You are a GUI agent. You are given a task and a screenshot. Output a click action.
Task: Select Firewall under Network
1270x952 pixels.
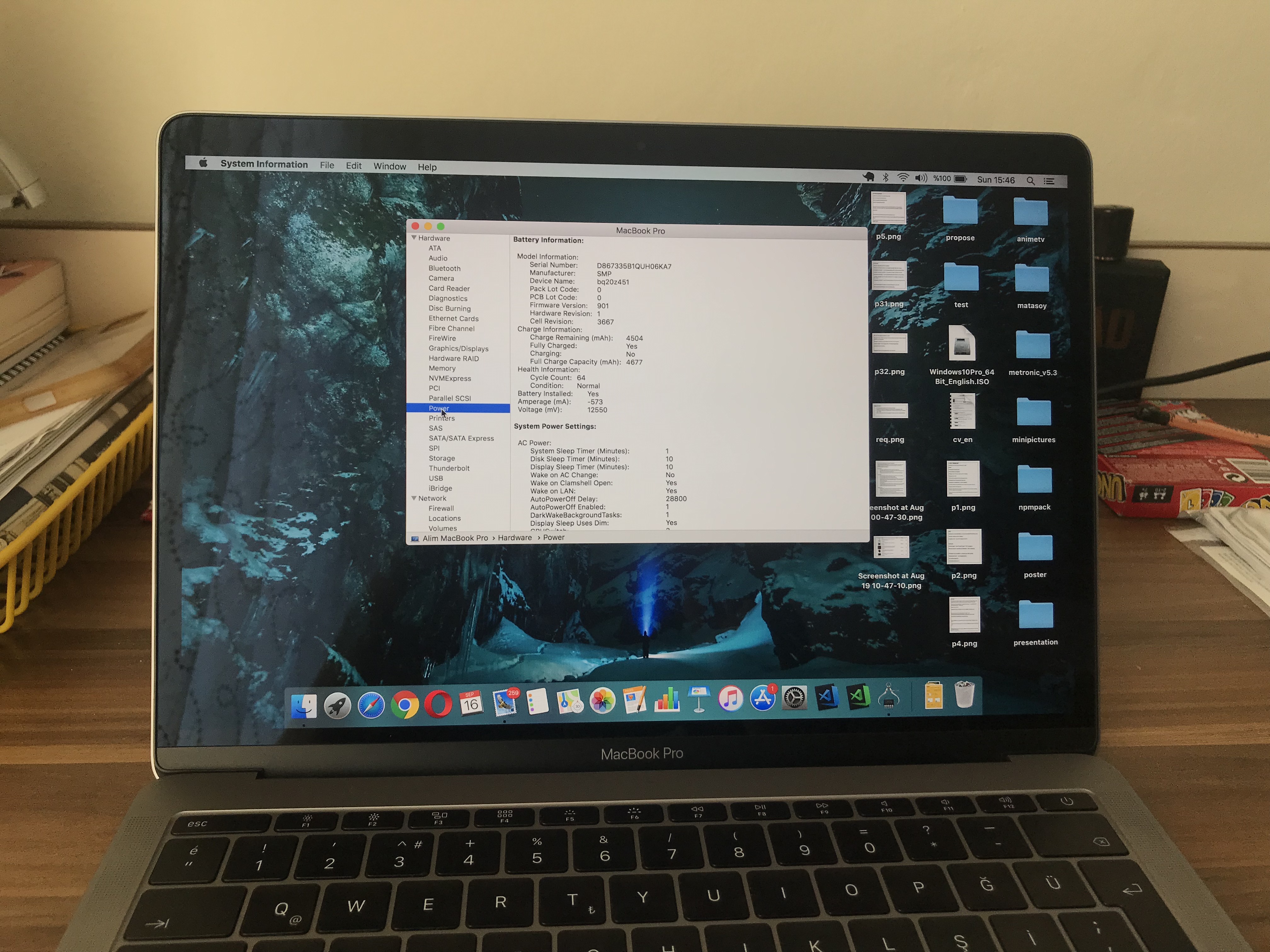tap(441, 508)
